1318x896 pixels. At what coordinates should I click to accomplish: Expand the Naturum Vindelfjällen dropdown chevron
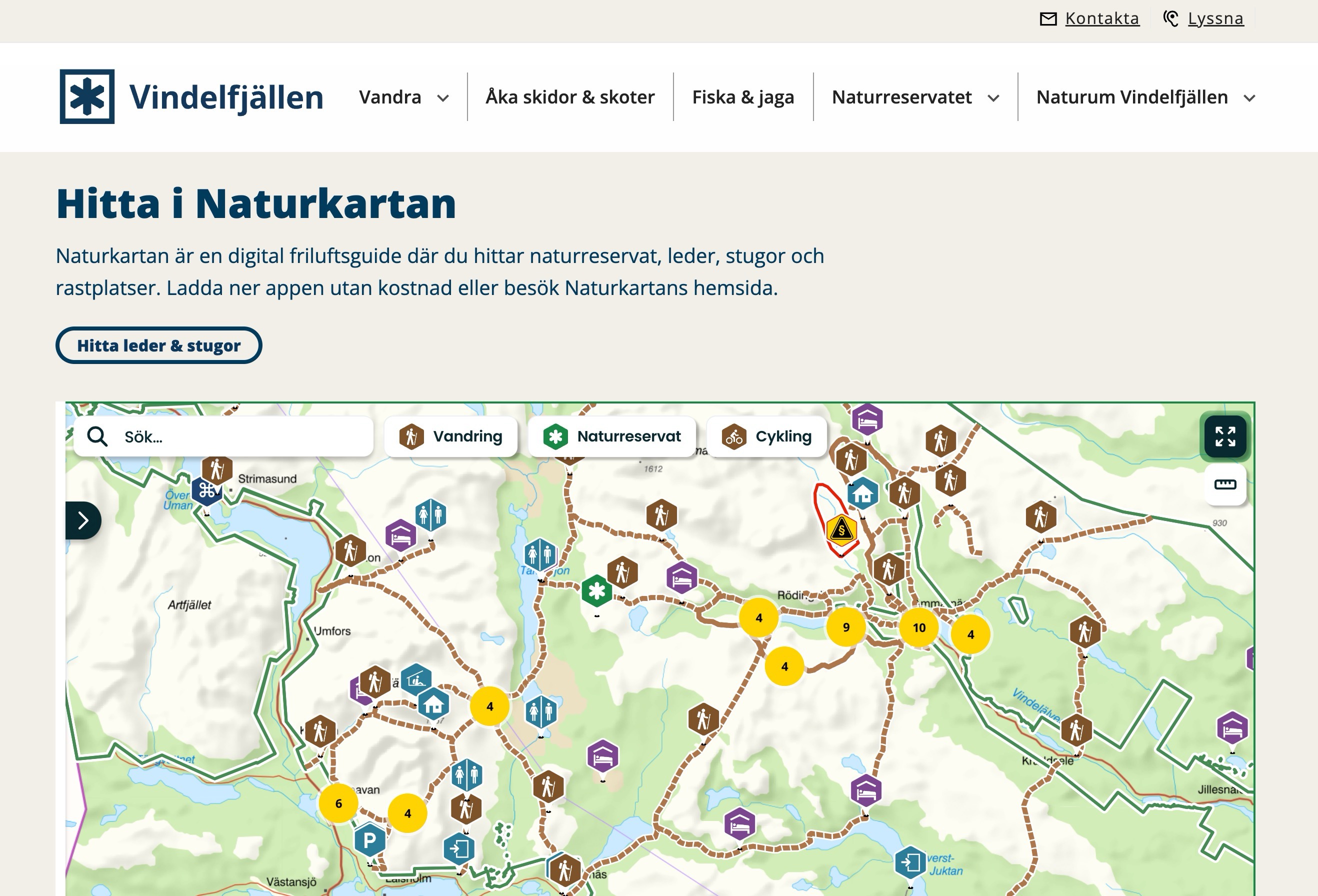click(1249, 98)
